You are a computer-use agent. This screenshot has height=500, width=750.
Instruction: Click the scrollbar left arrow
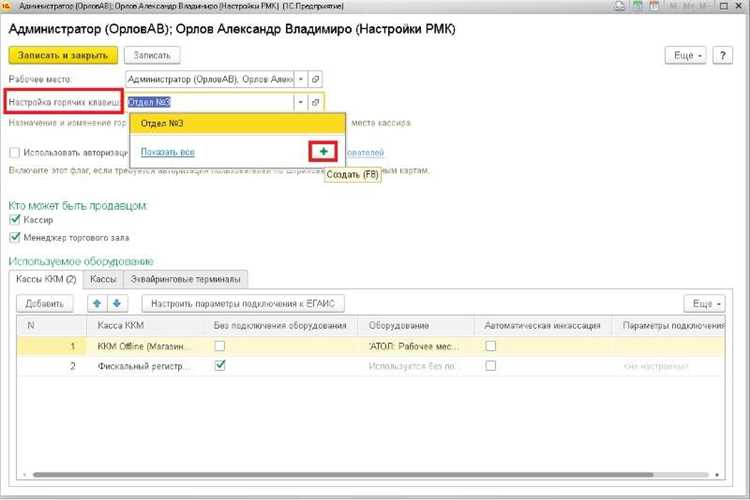[24, 475]
